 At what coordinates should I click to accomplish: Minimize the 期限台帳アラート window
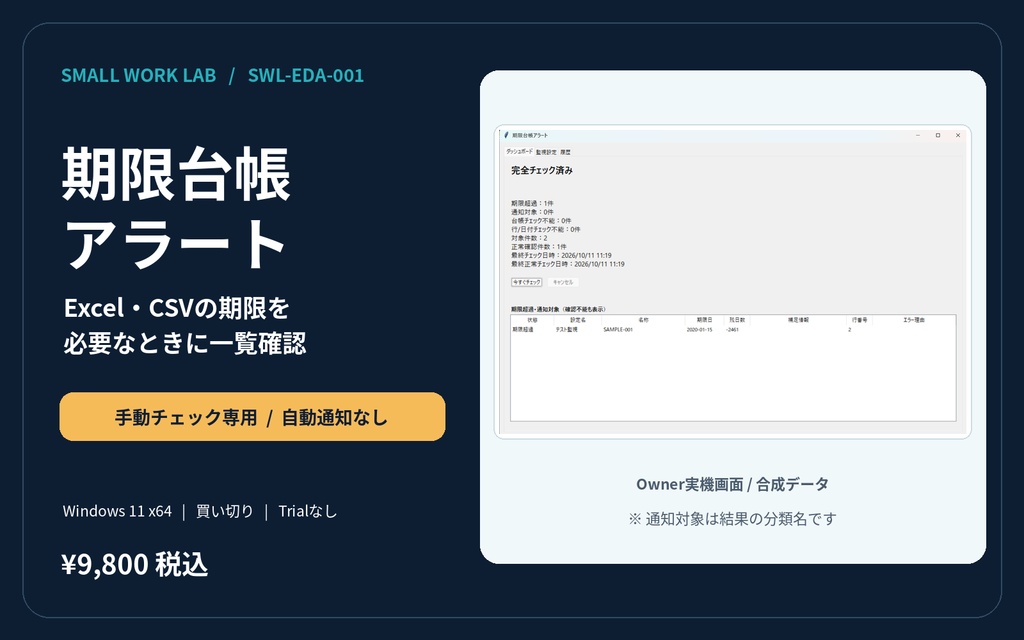pyautogui.click(x=918, y=135)
